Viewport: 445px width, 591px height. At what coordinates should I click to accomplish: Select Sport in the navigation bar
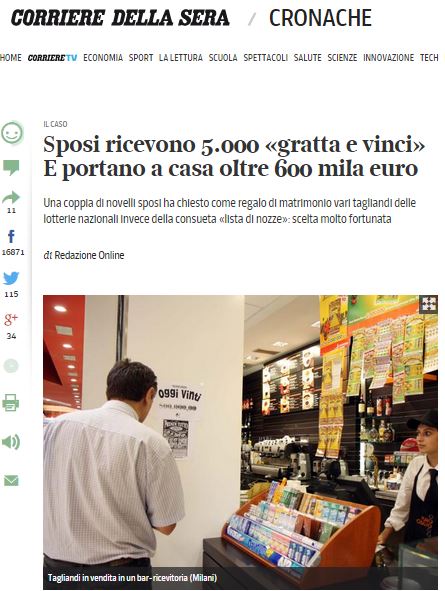pyautogui.click(x=141, y=58)
